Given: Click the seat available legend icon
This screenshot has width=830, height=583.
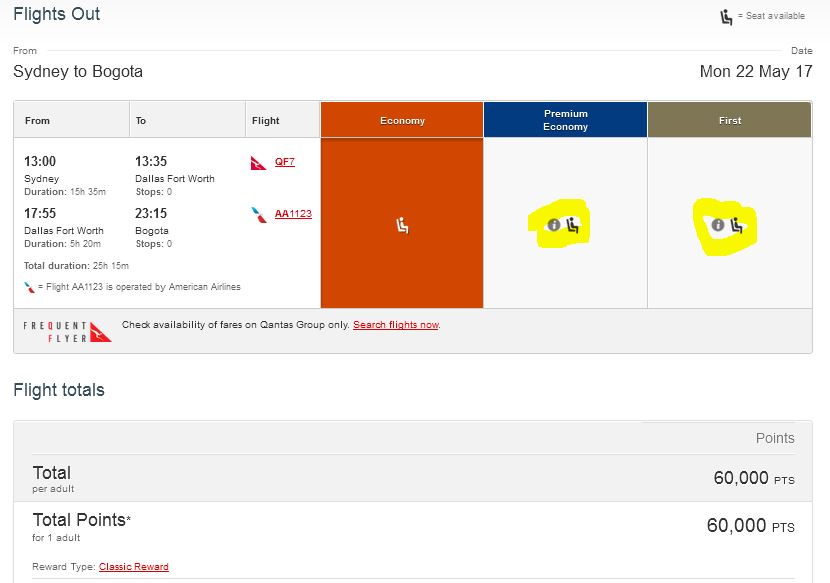Looking at the screenshot, I should coord(726,17).
